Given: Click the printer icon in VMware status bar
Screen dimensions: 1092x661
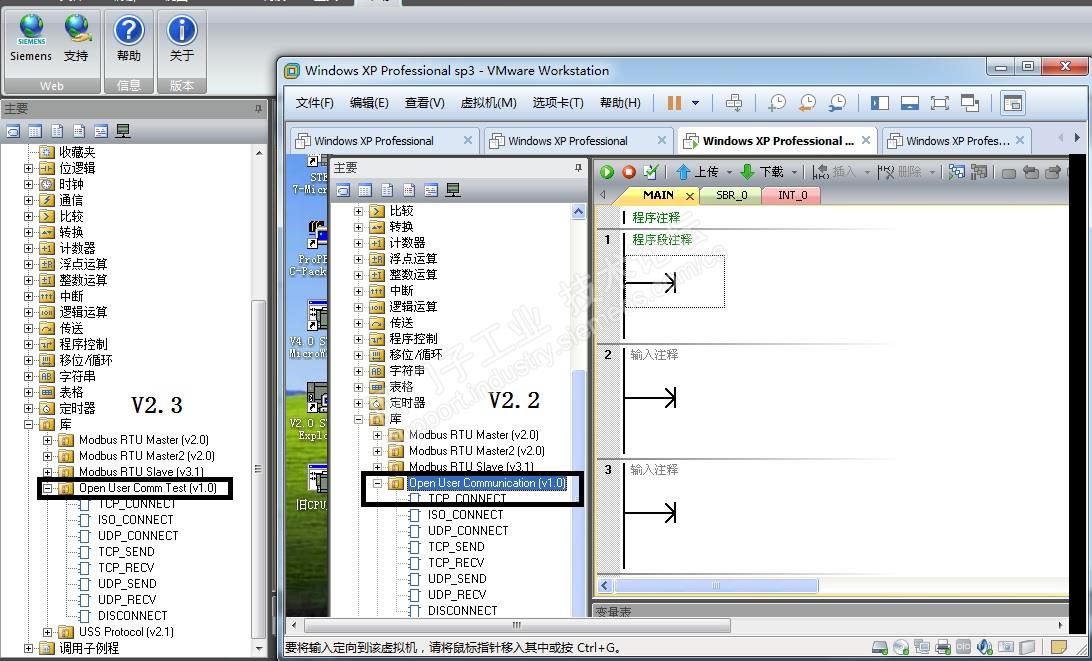Looking at the screenshot, I should point(943,647).
